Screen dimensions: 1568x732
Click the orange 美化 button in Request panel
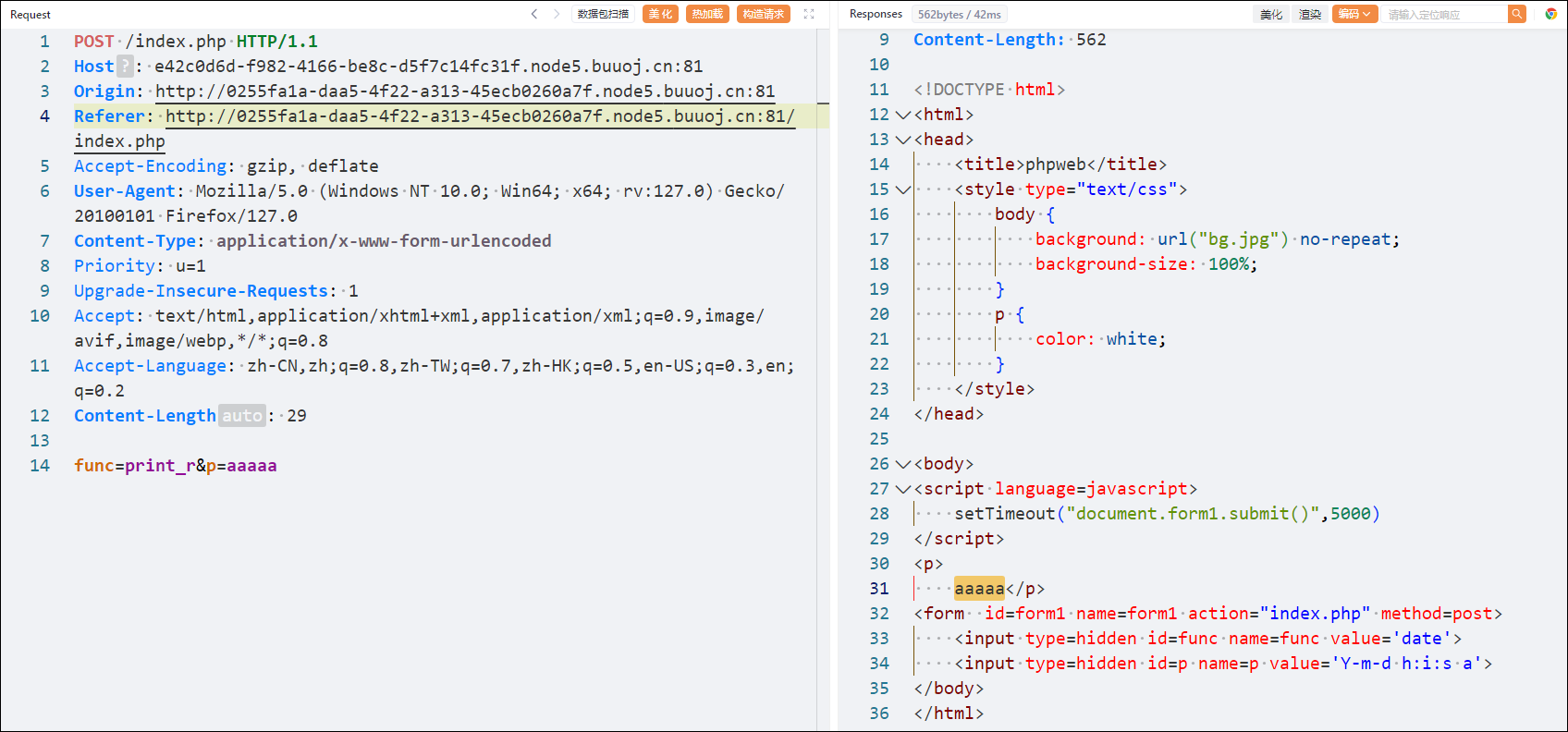coord(660,14)
